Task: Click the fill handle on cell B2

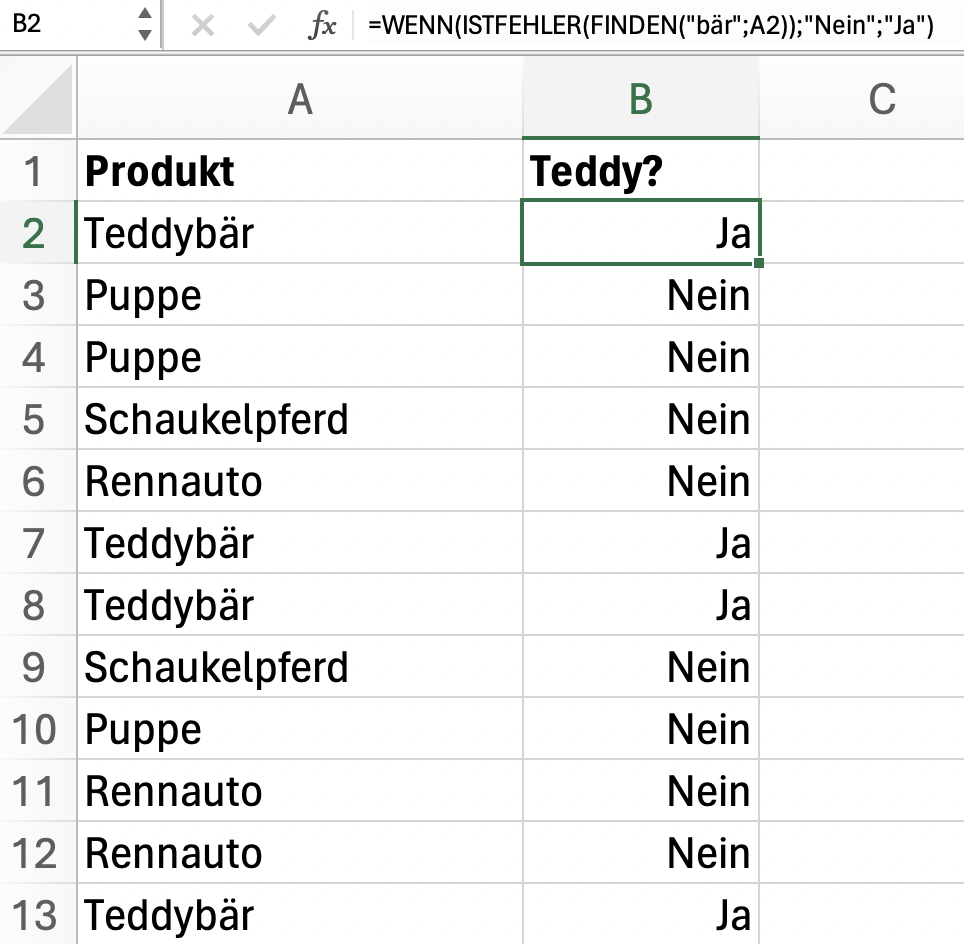Action: pos(759,263)
